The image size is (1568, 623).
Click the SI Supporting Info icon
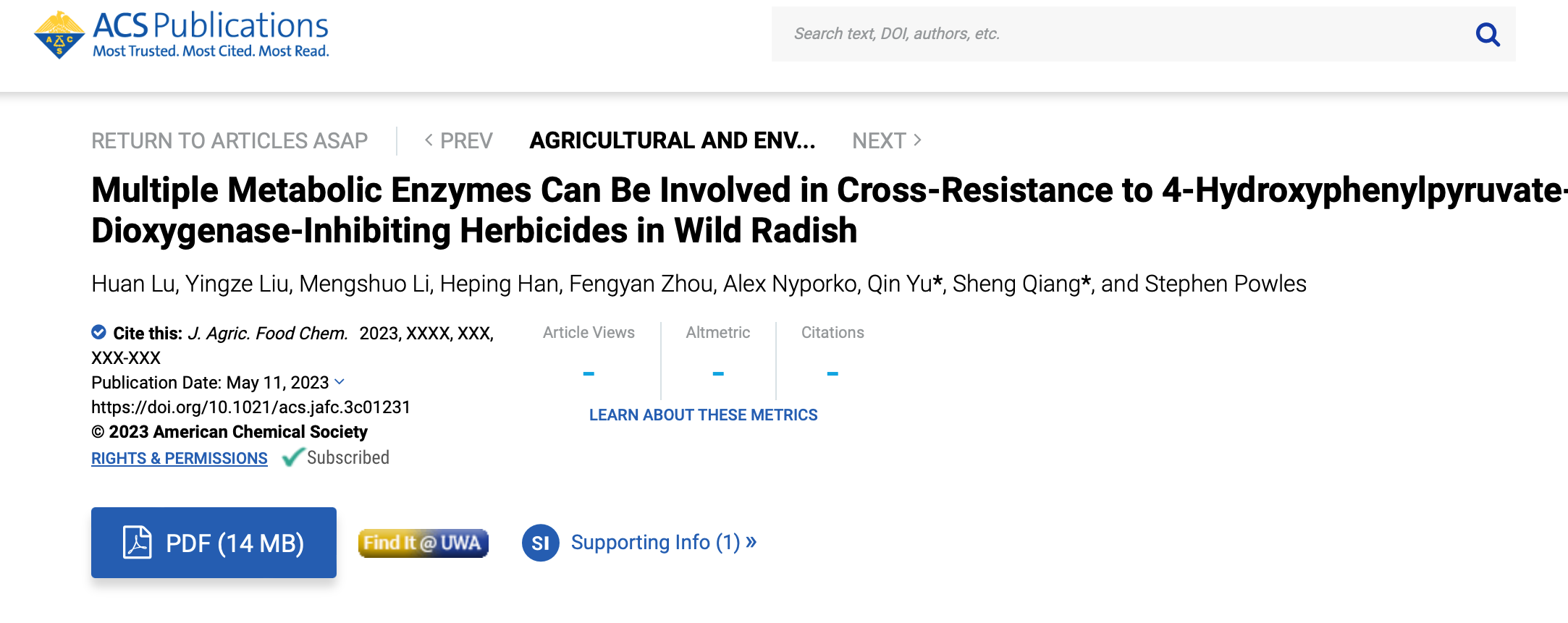coord(539,542)
